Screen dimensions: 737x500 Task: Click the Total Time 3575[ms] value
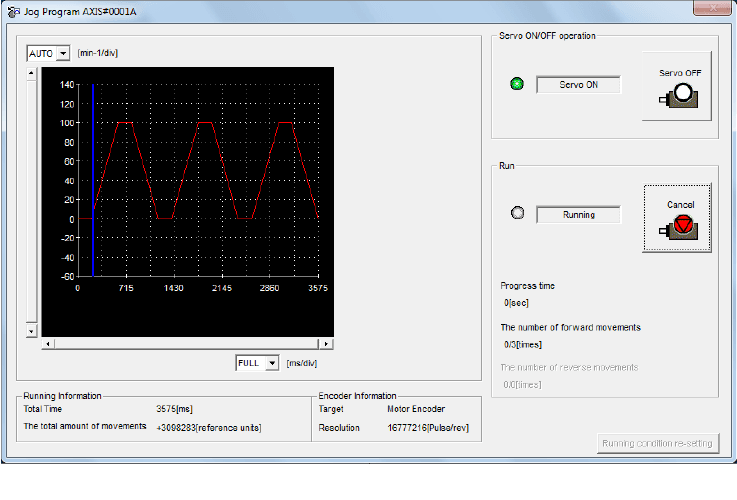click(x=173, y=409)
